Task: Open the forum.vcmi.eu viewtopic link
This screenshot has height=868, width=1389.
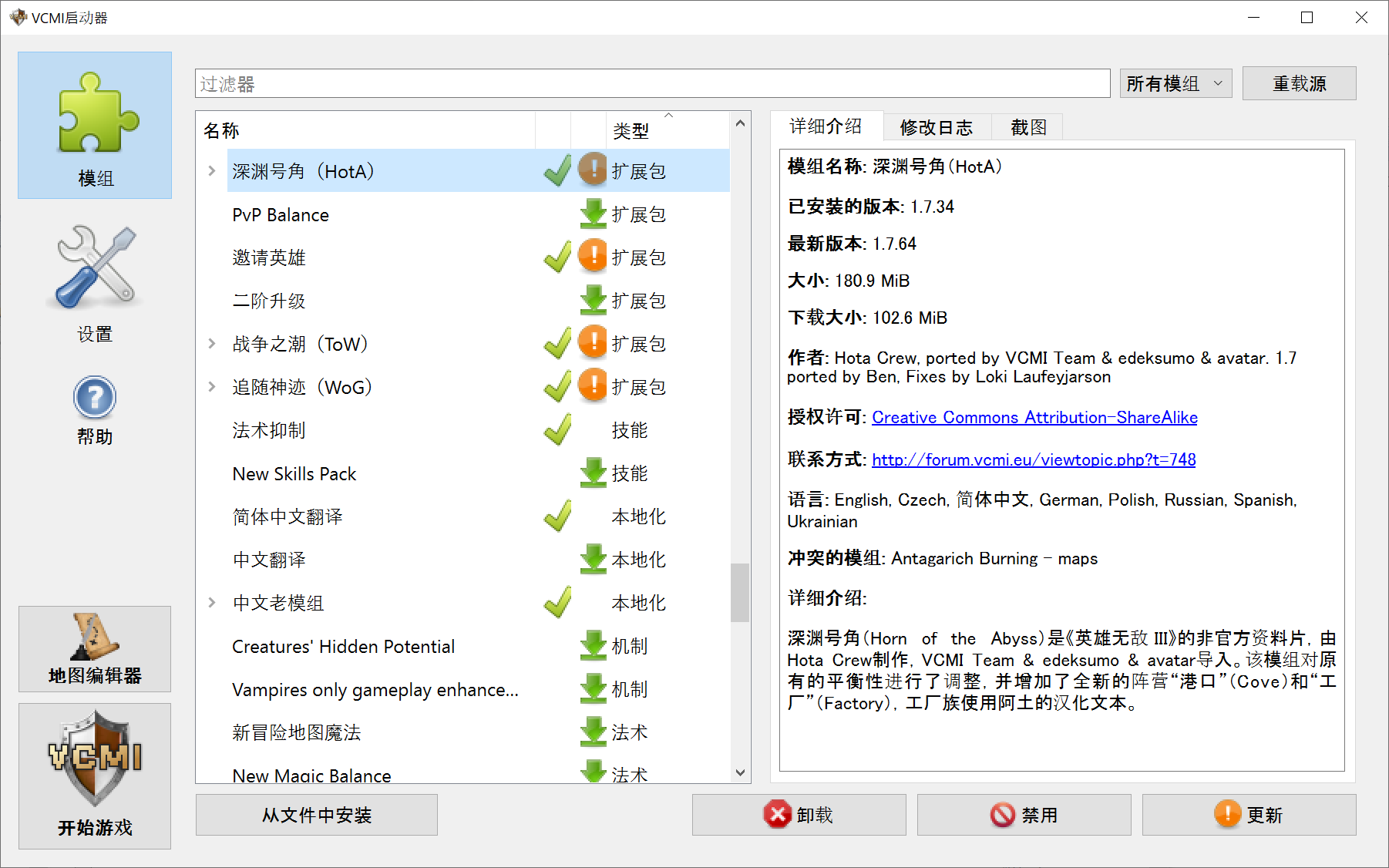Action: 1034,460
